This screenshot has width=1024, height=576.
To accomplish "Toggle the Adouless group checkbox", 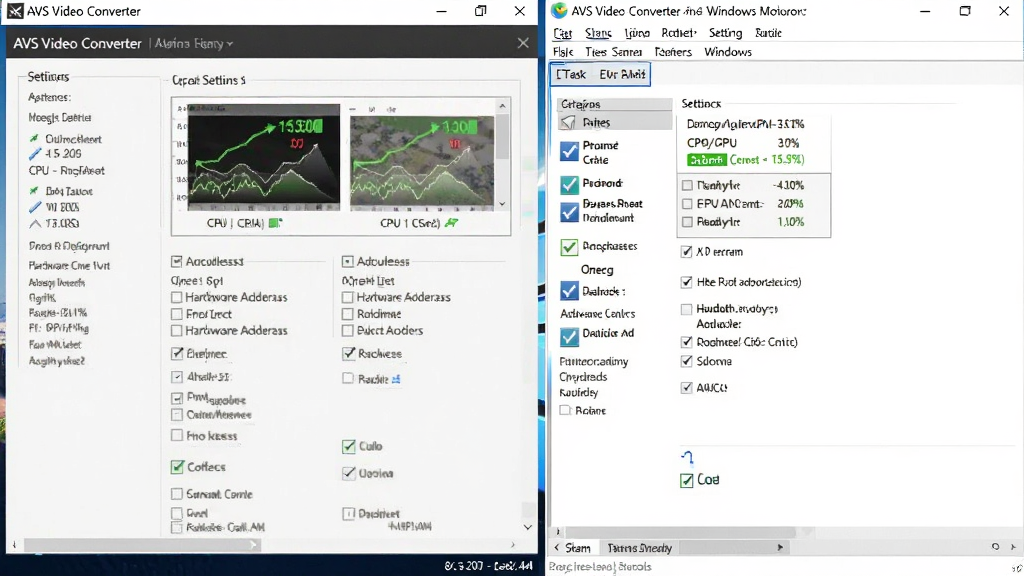I will point(347,261).
